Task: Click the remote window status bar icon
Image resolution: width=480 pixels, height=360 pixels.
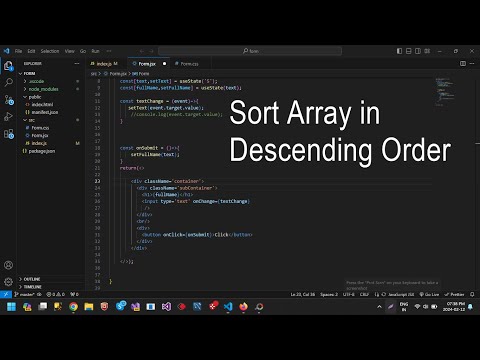Action: point(6,294)
